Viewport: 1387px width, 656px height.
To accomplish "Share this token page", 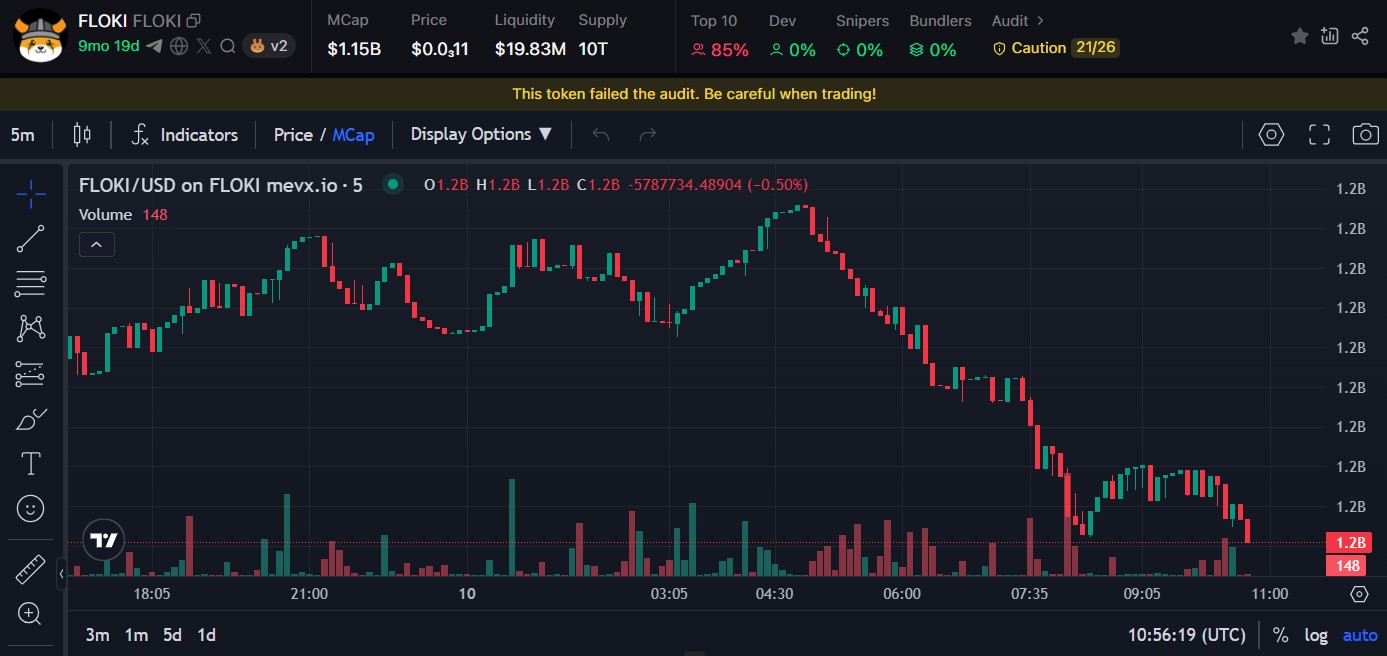I will [x=1360, y=36].
